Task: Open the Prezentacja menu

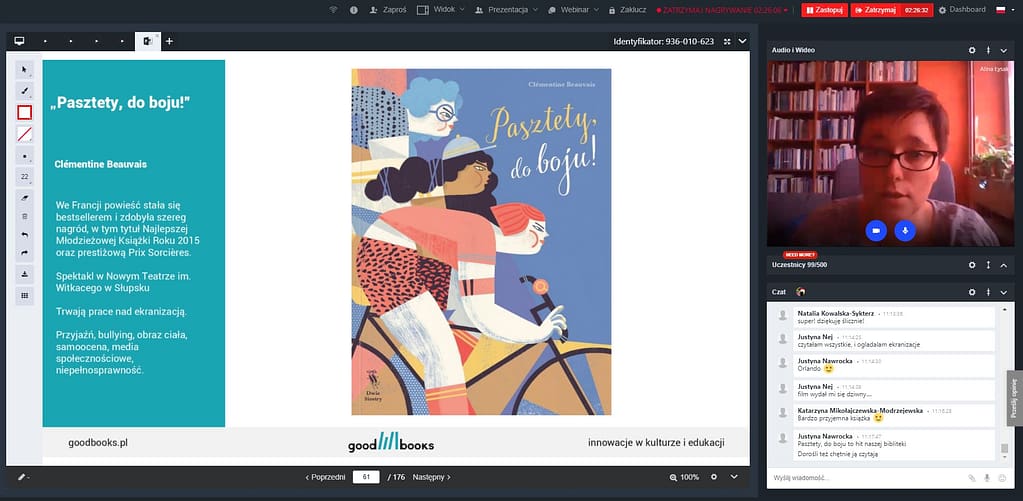Action: coord(506,10)
